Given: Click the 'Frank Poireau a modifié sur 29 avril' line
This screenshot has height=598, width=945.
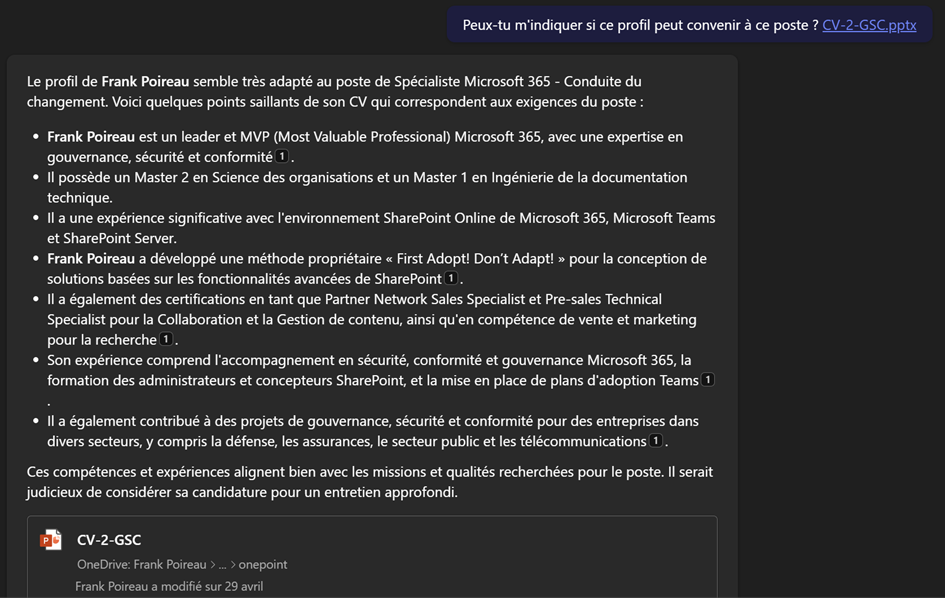Looking at the screenshot, I should coord(169,586).
